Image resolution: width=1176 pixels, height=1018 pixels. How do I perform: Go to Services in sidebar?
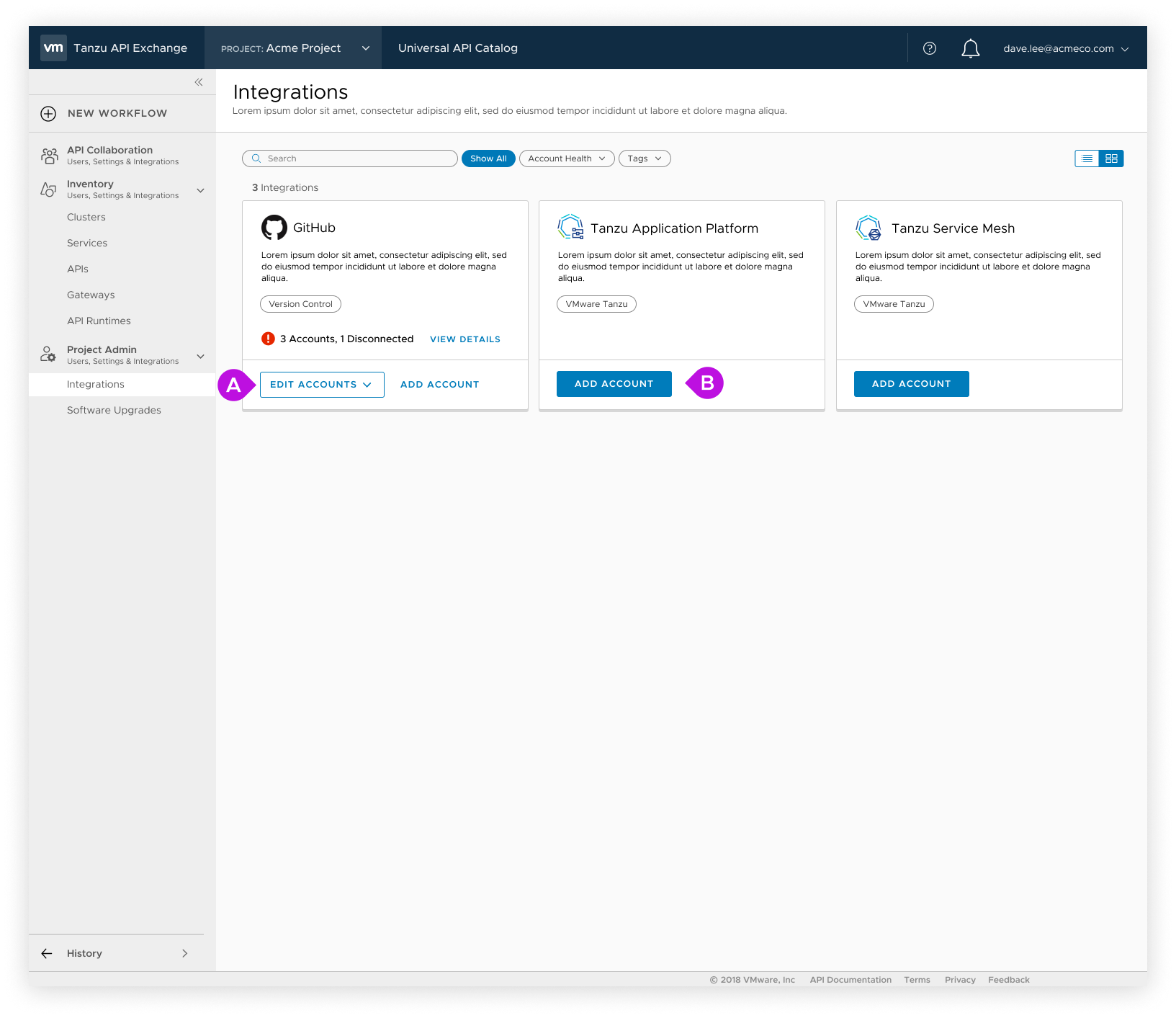click(87, 243)
